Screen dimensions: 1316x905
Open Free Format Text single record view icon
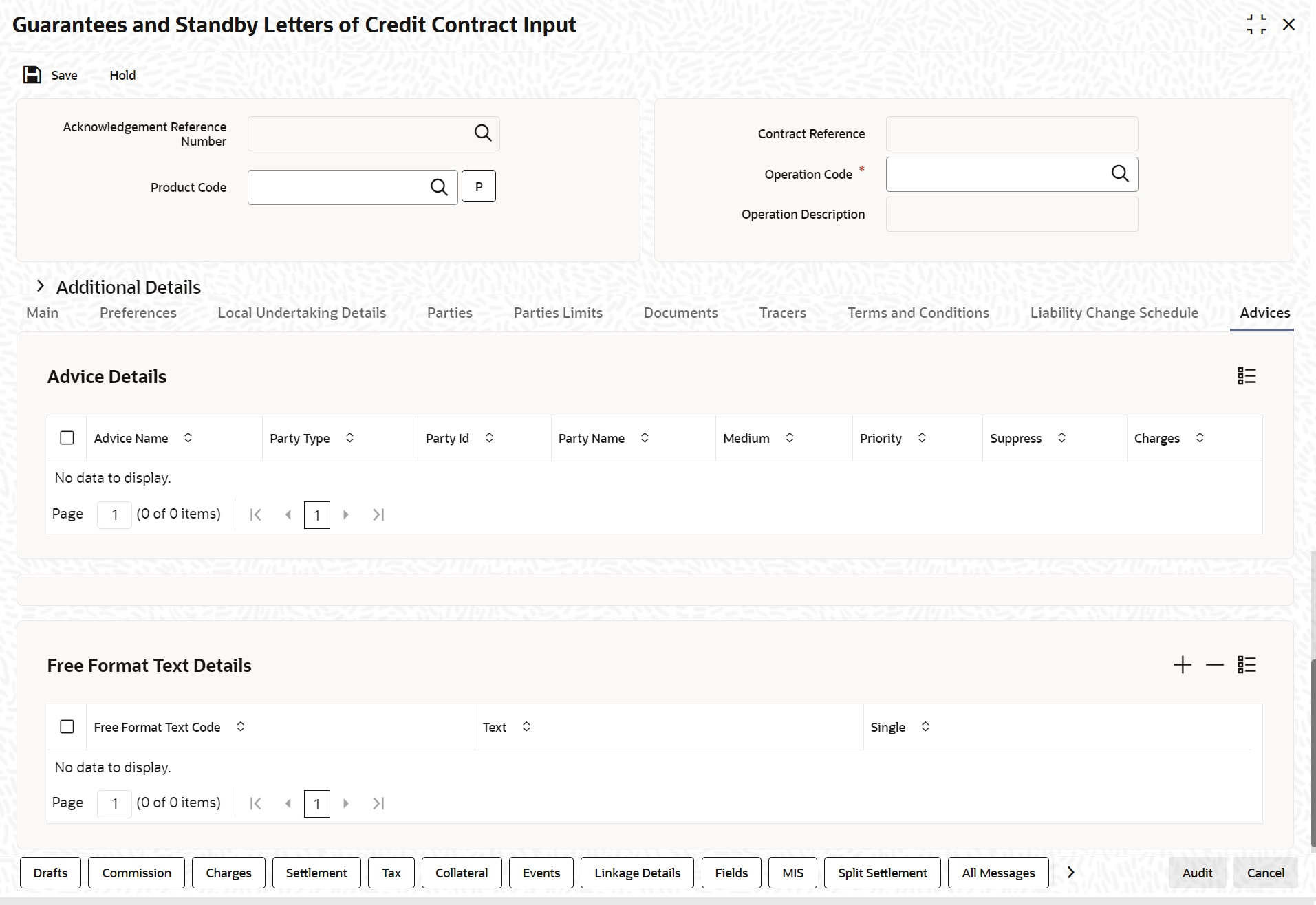tap(1247, 665)
